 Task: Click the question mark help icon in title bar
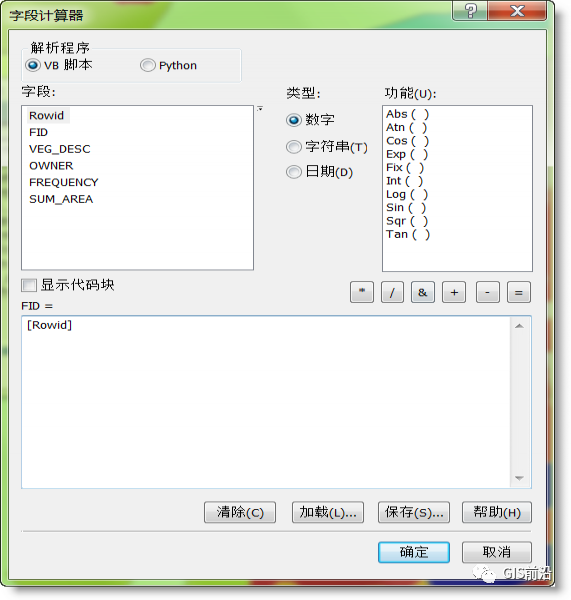(470, 11)
